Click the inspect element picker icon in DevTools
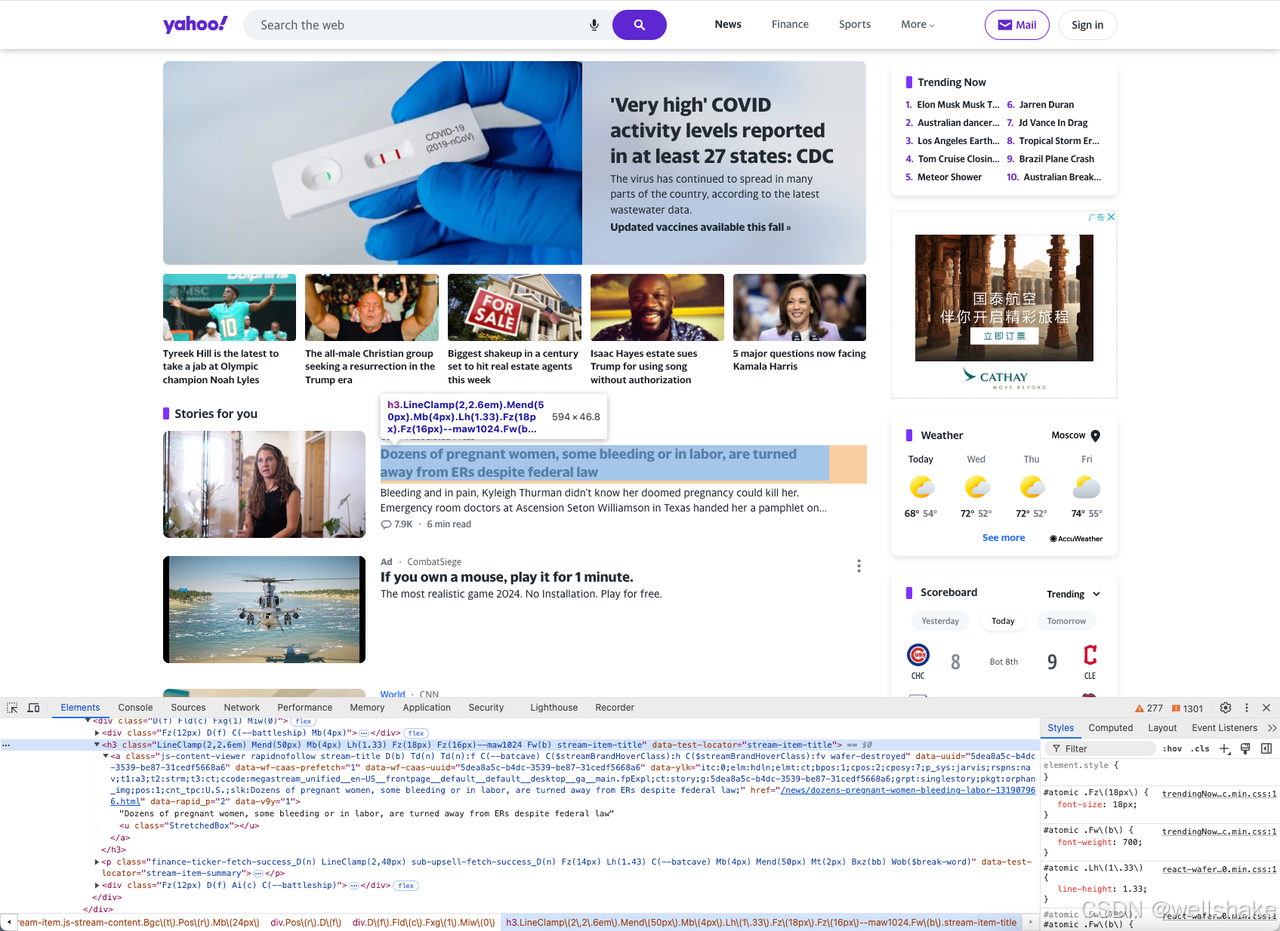This screenshot has width=1280, height=931. point(12,707)
